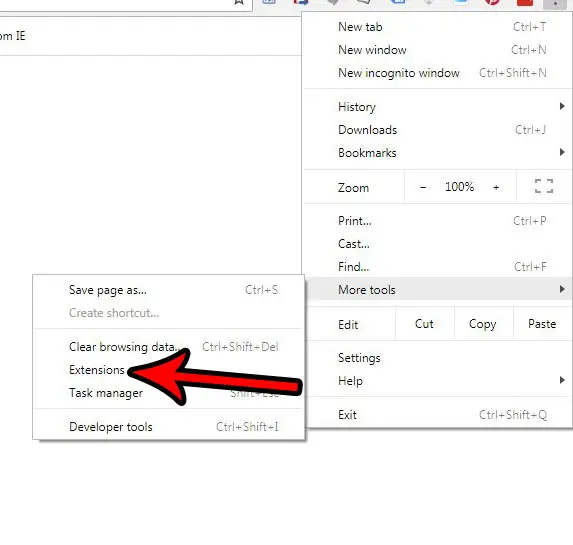Expand the Bookmarks submenu

(437, 153)
